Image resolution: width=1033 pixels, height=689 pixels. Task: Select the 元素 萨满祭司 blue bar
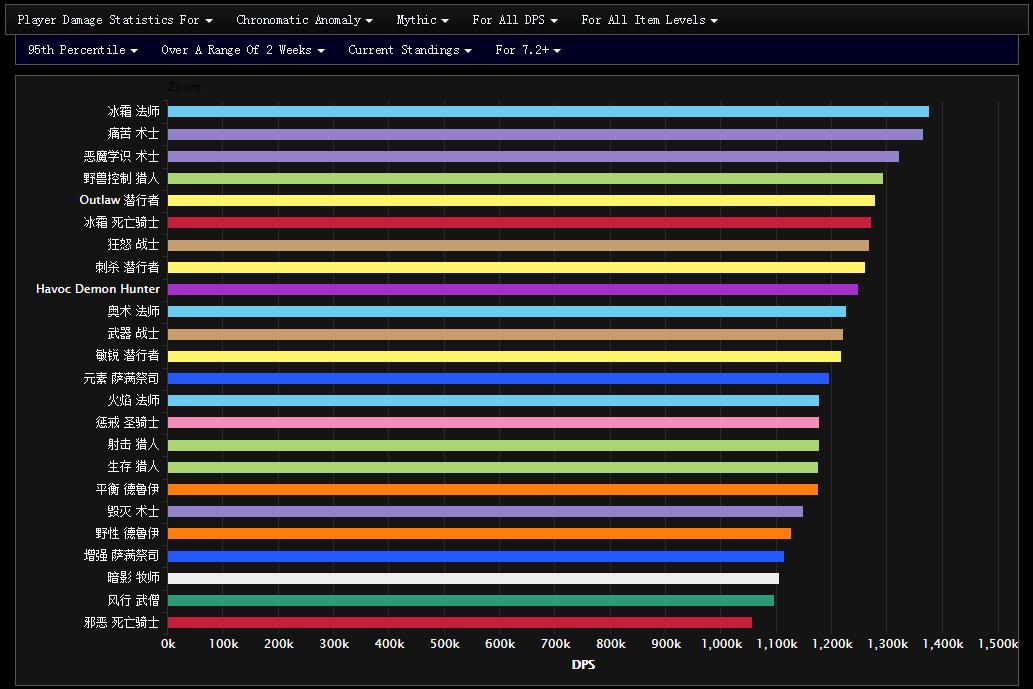click(498, 378)
